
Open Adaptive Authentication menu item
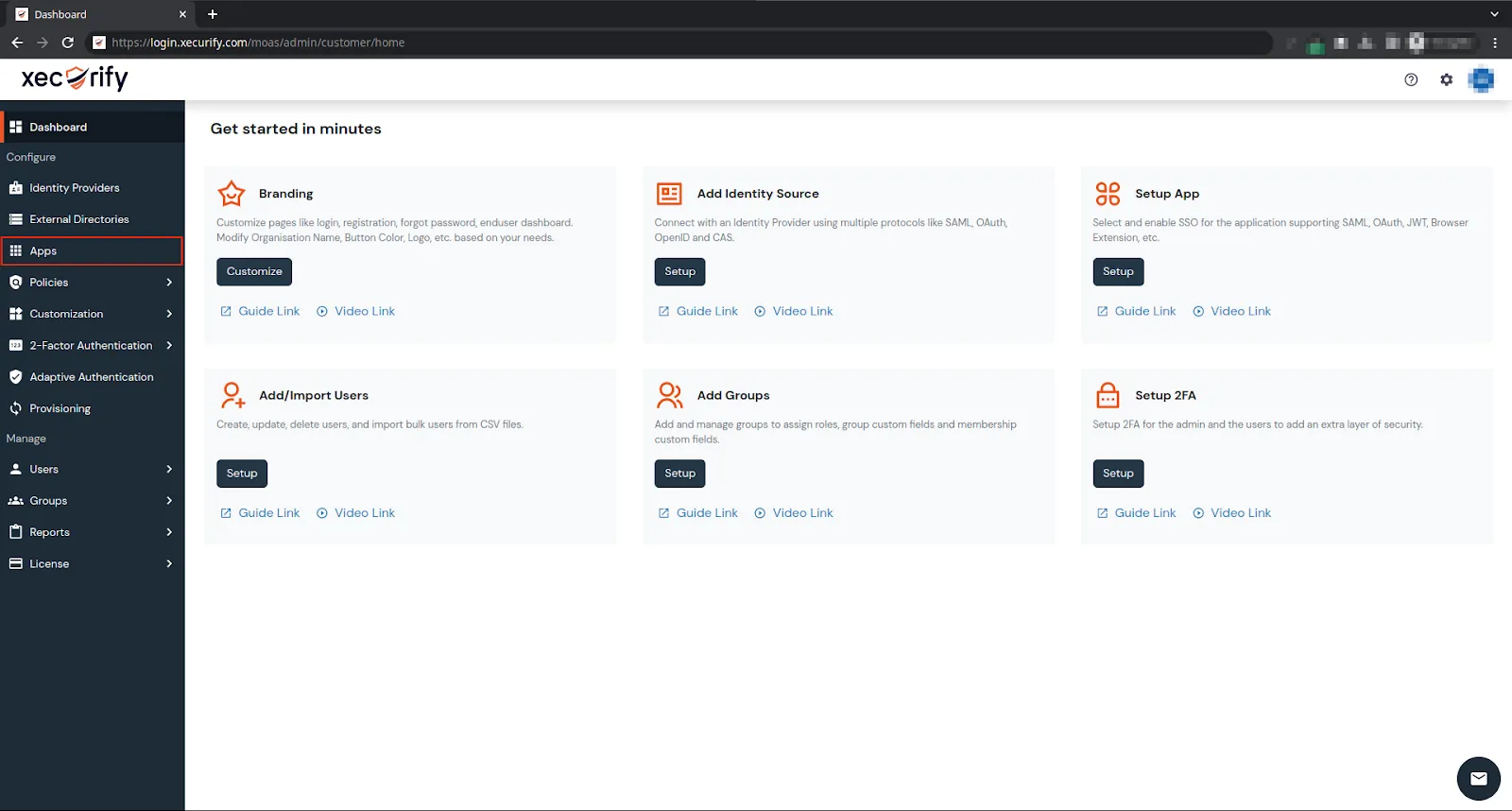92,377
